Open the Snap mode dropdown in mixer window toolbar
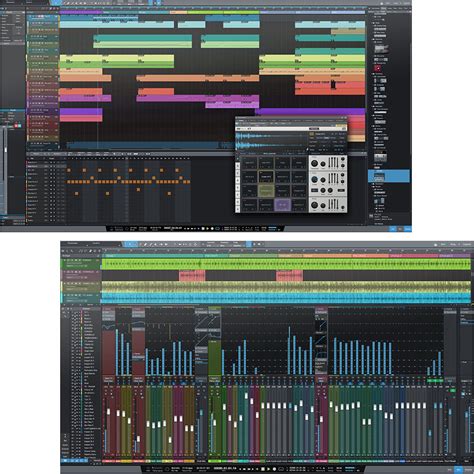The height and width of the screenshot is (474, 474). [237, 244]
